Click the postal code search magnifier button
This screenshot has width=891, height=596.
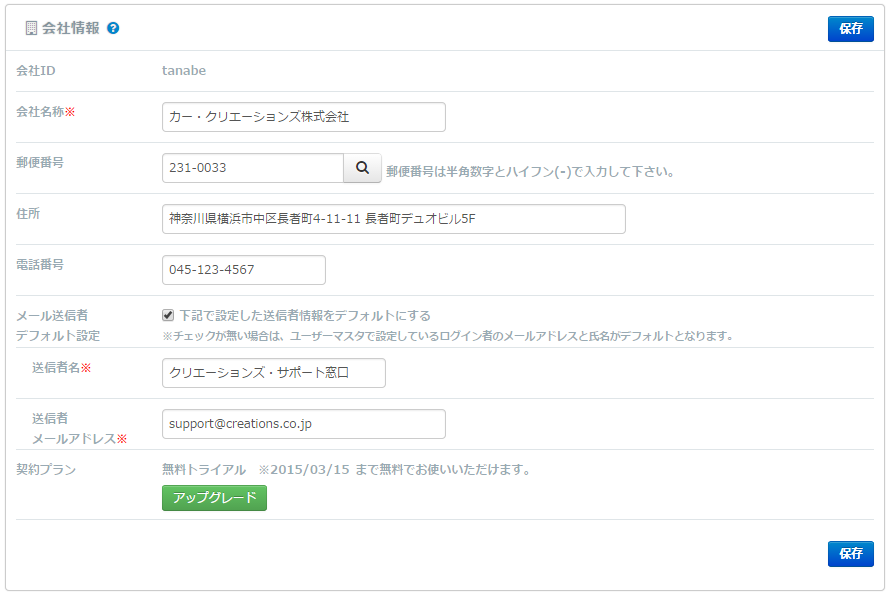click(362, 168)
